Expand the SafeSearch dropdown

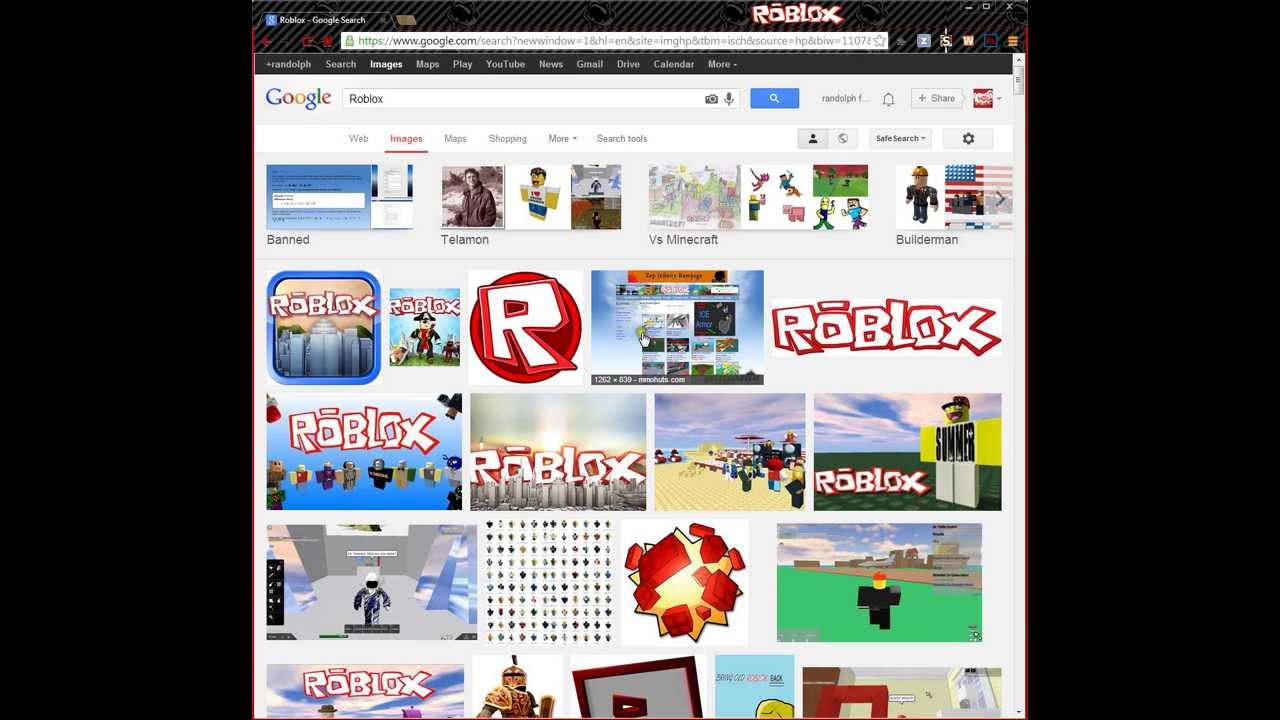(900, 139)
